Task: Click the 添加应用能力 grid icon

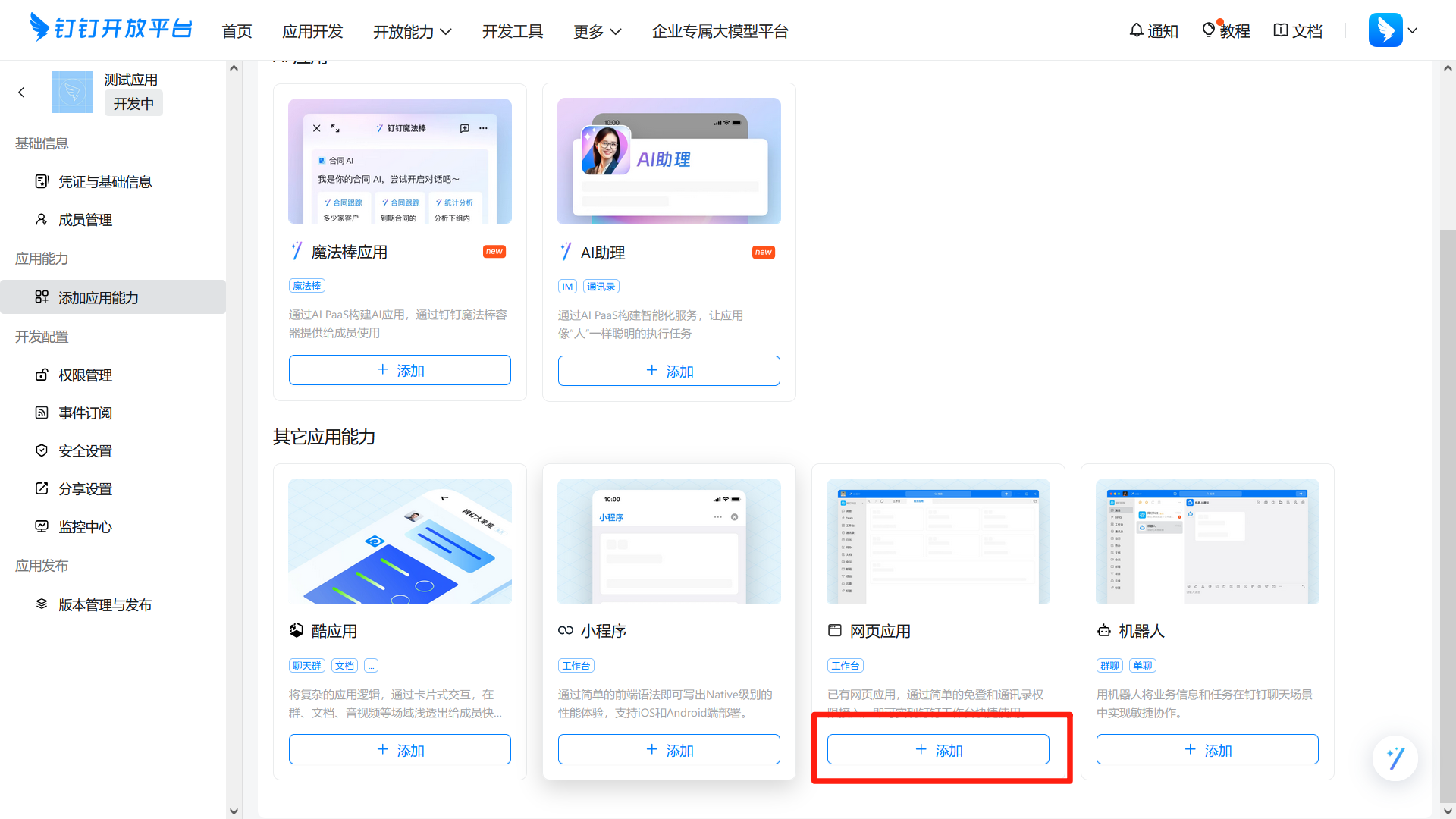Action: (x=42, y=297)
